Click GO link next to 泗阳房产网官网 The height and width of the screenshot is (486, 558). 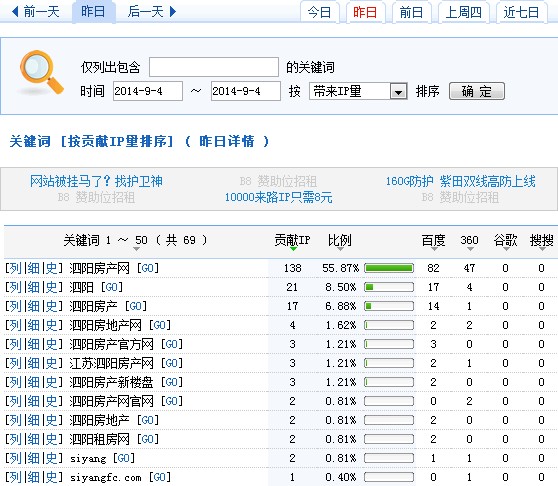(172, 401)
